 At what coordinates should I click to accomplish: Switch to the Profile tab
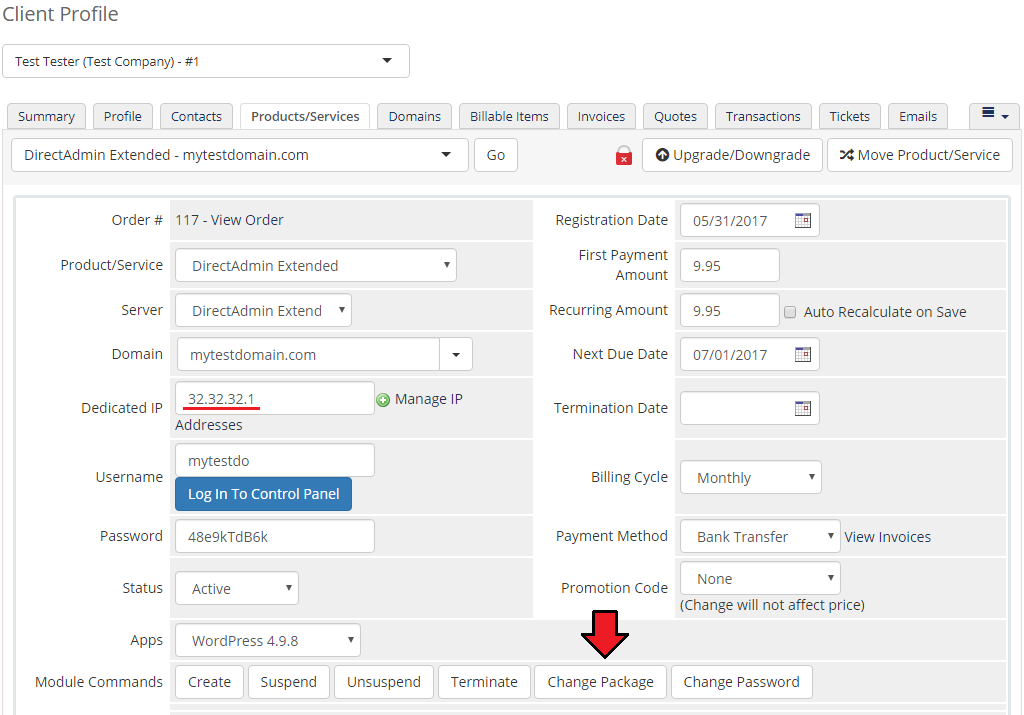tap(123, 116)
